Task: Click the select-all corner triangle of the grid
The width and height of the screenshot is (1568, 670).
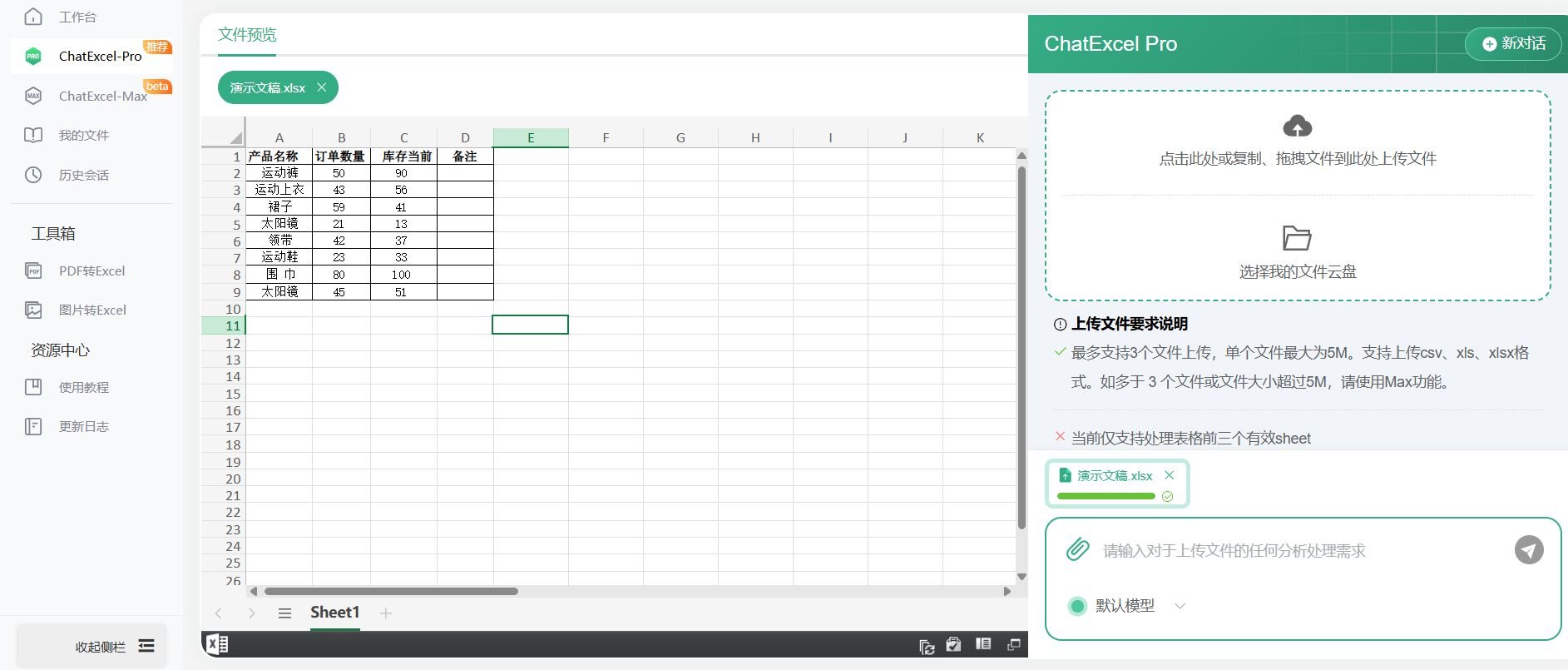Action: tap(235, 138)
